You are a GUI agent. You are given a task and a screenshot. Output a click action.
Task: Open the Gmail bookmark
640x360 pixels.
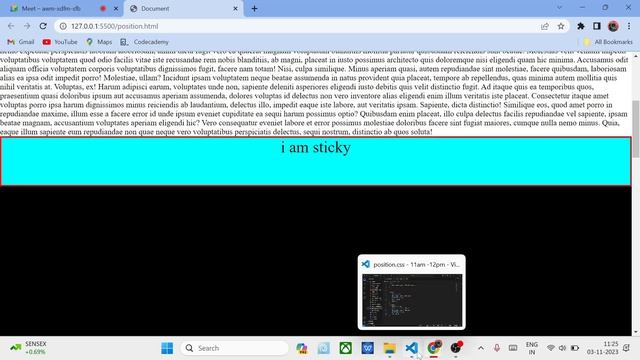21,42
